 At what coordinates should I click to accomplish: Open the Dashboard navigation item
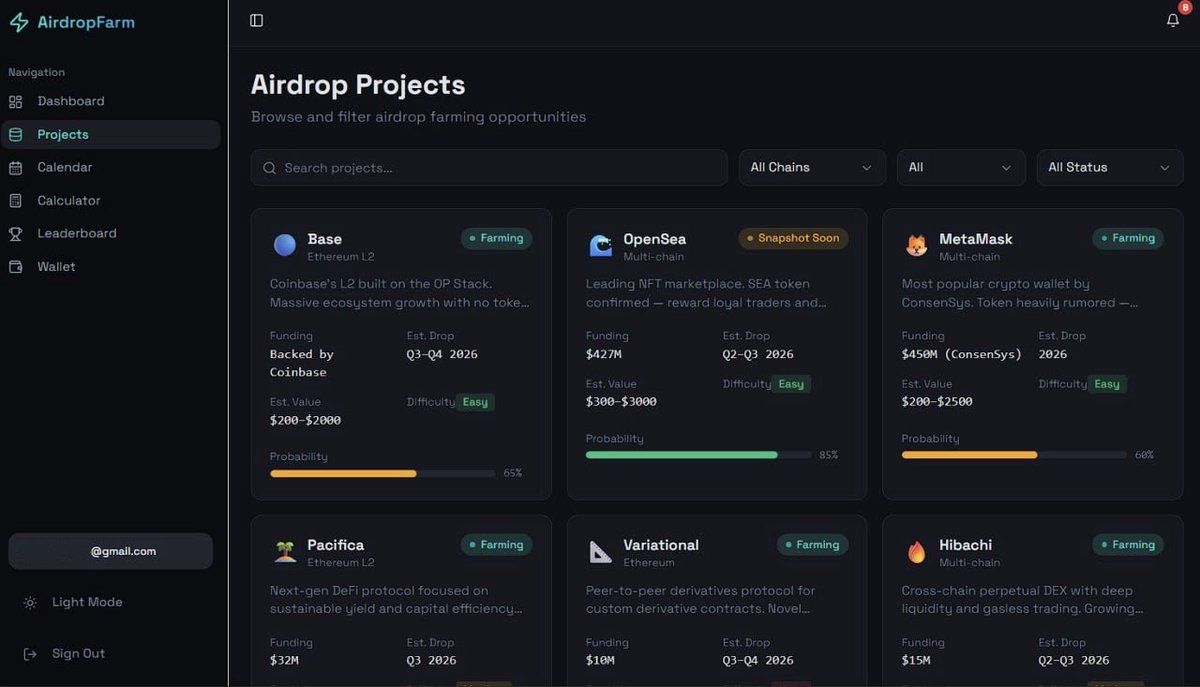coord(110,101)
